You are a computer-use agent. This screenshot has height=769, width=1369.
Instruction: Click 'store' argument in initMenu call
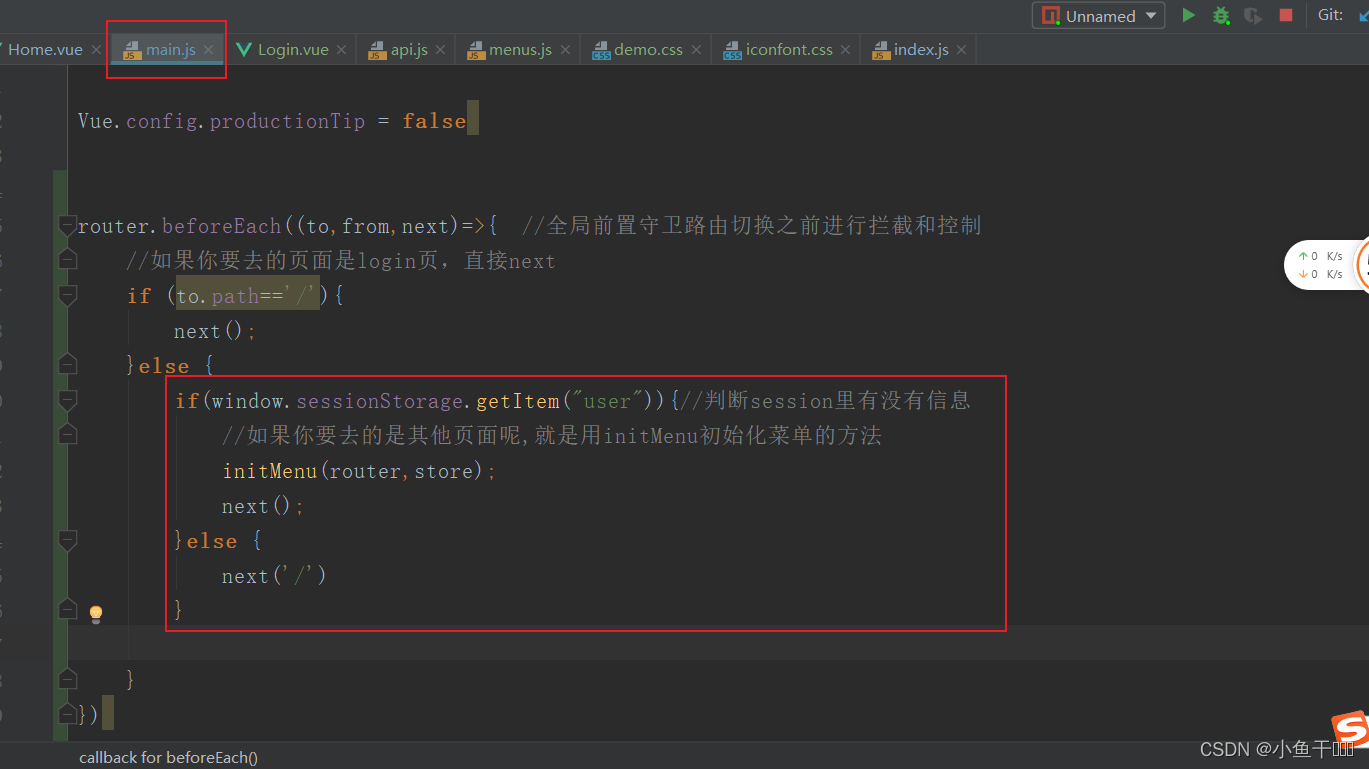[x=443, y=471]
